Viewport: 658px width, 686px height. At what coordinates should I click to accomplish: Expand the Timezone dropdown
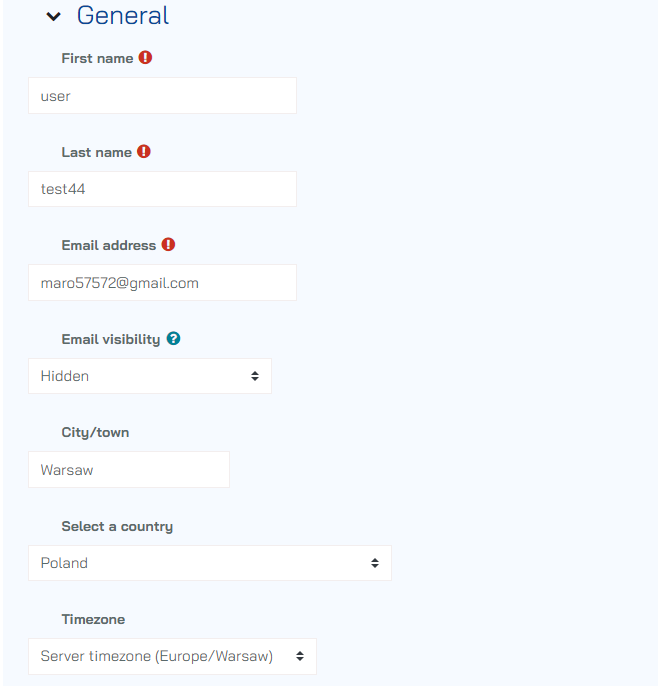(172, 657)
